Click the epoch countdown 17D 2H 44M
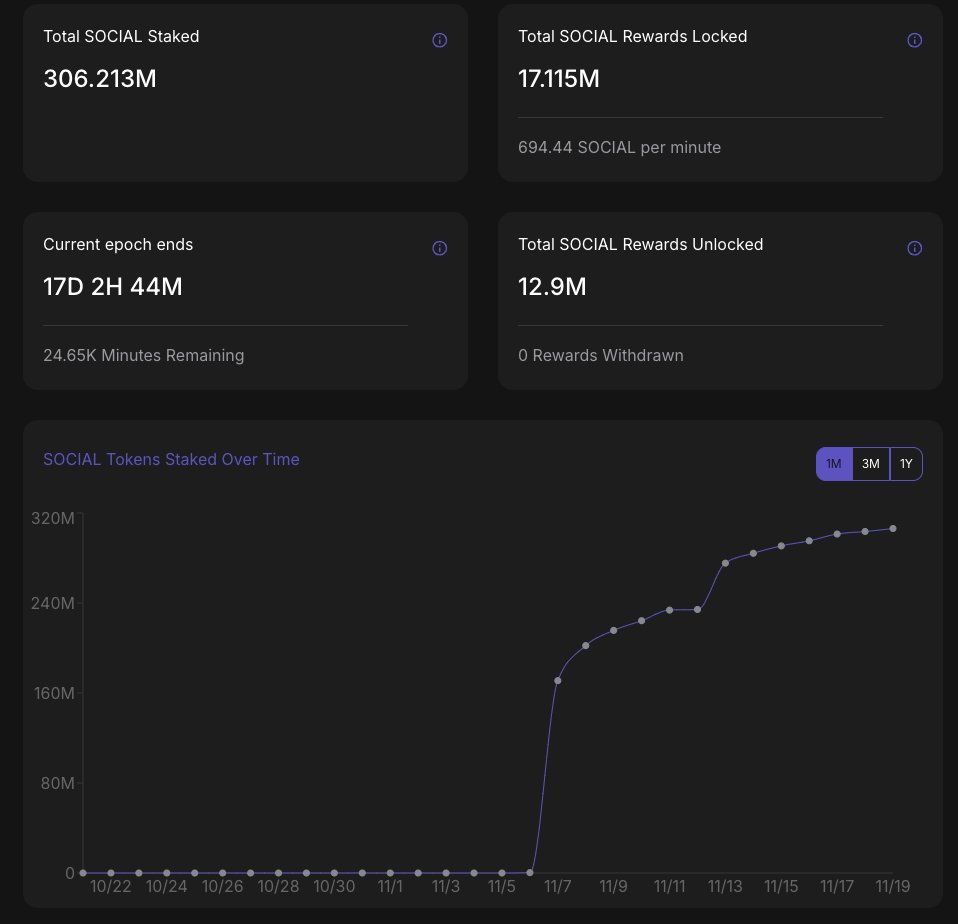The image size is (958, 924). 113,286
